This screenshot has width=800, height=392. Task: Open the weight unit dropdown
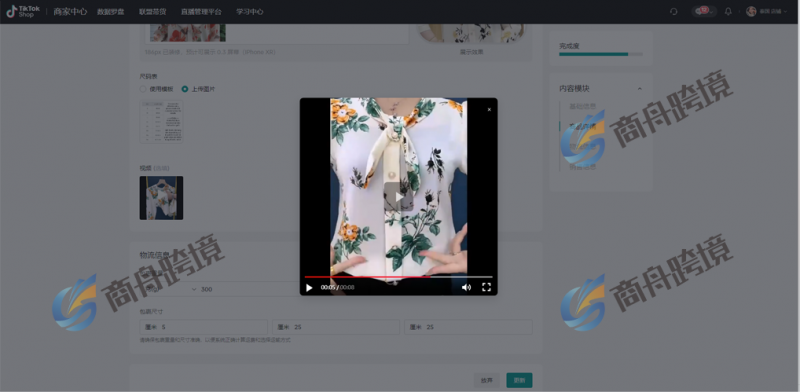tap(170, 289)
